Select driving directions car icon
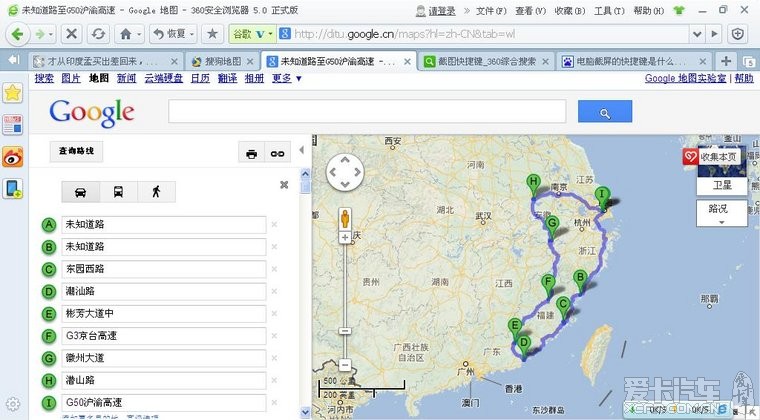Viewport: 760px width, 420px height. (80, 192)
